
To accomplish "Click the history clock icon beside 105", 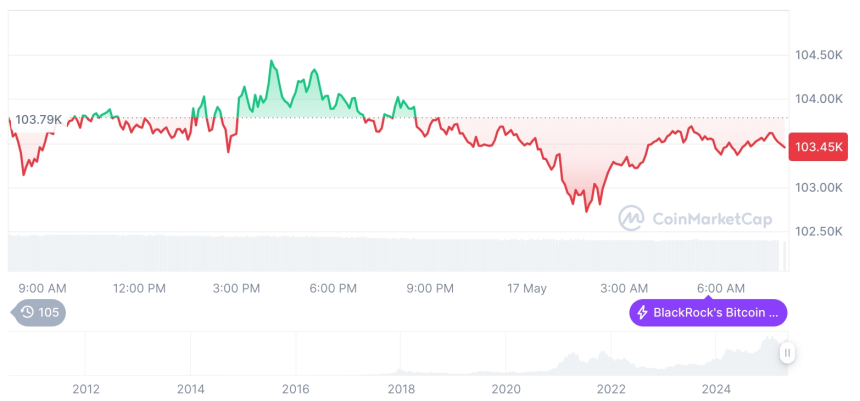I will [27, 313].
